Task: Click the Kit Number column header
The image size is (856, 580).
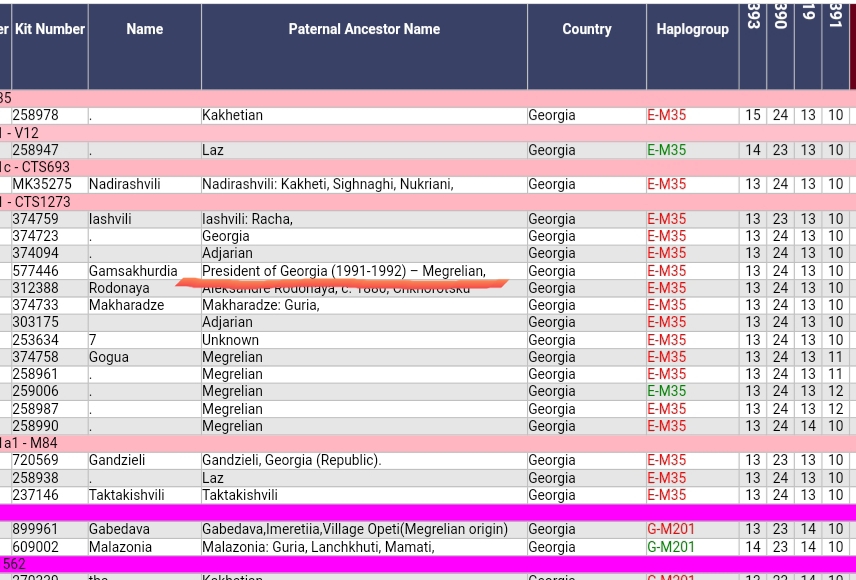Action: tap(49, 30)
